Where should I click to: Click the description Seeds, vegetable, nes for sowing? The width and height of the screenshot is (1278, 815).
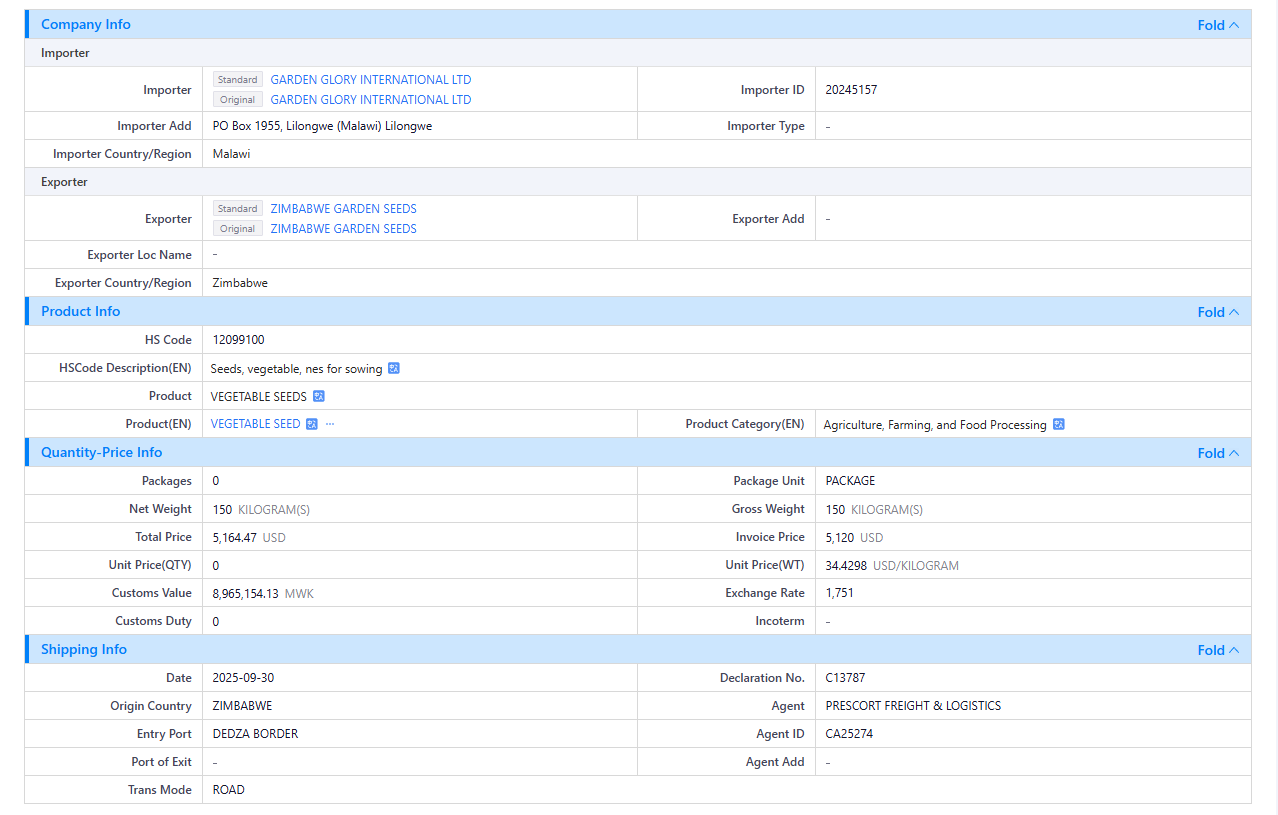(x=297, y=369)
